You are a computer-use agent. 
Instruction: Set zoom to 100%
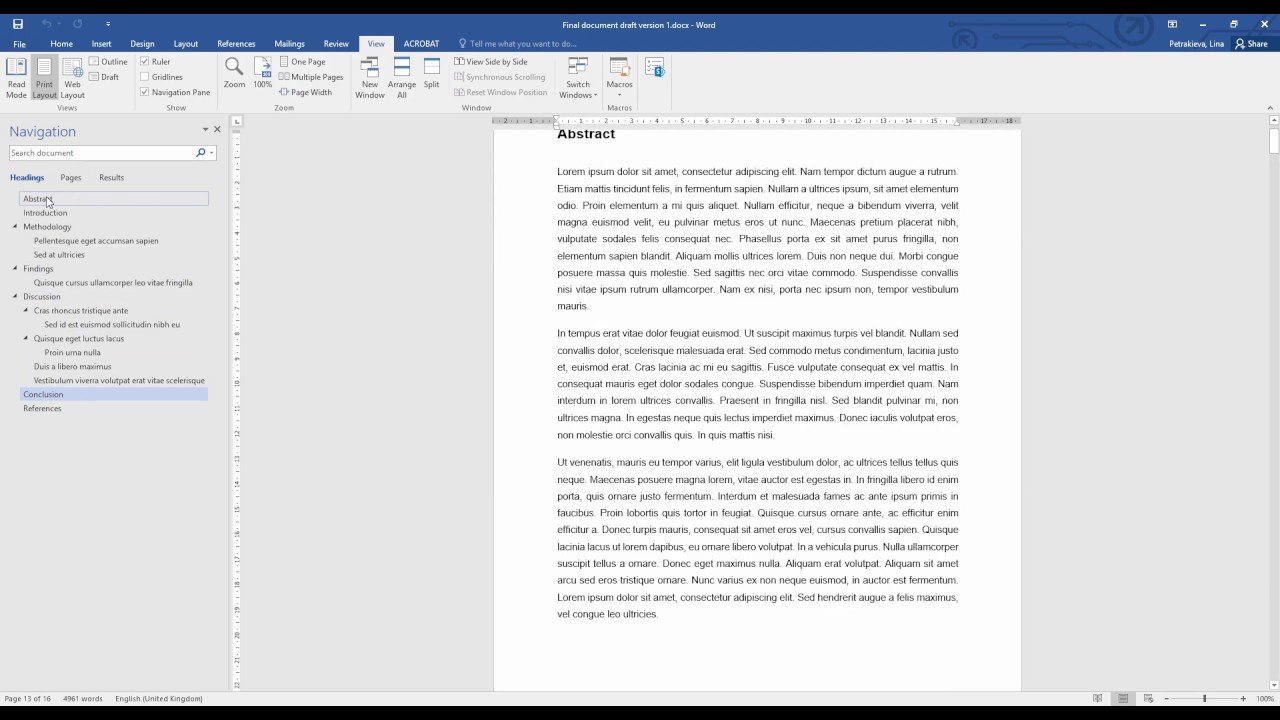pos(262,73)
